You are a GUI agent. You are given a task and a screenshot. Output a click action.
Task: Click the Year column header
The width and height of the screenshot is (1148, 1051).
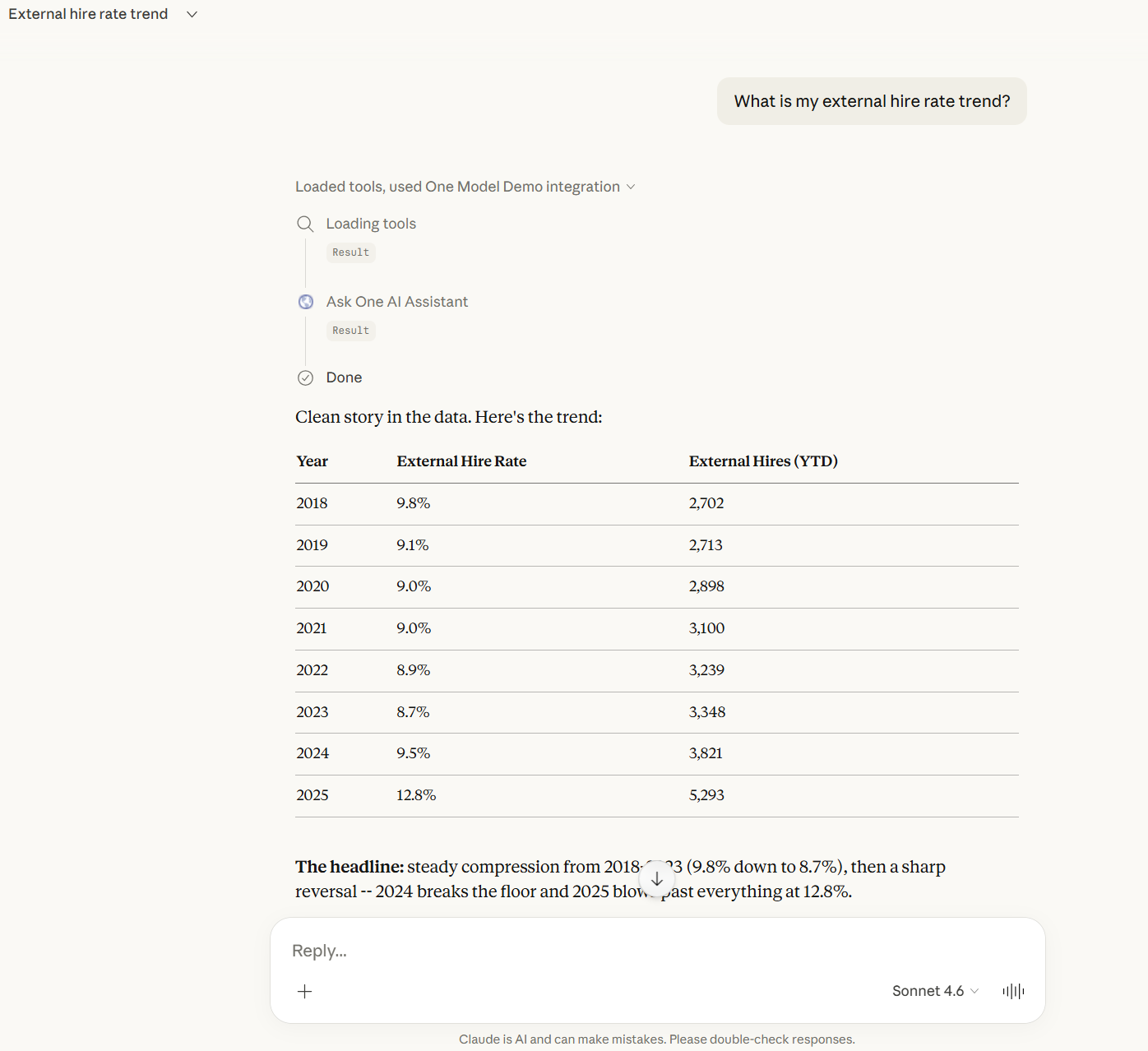click(312, 461)
